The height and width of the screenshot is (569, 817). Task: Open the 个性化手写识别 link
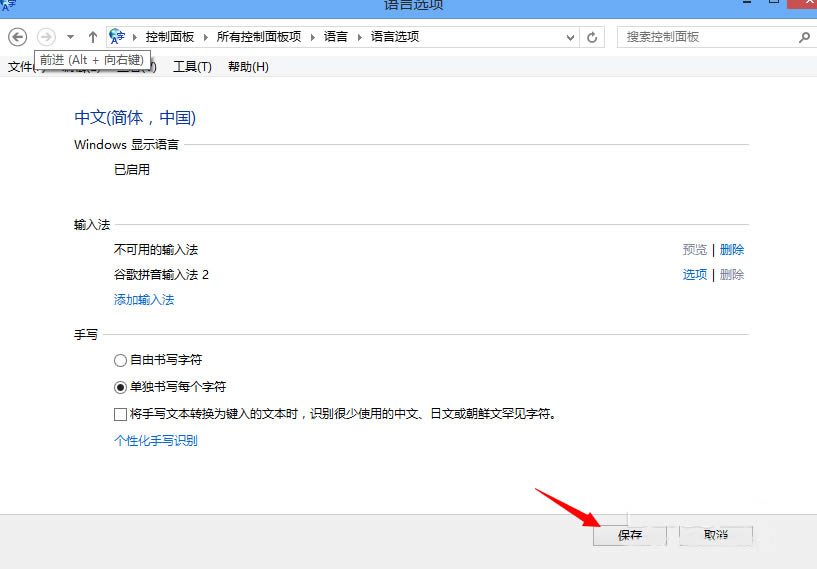pos(156,441)
